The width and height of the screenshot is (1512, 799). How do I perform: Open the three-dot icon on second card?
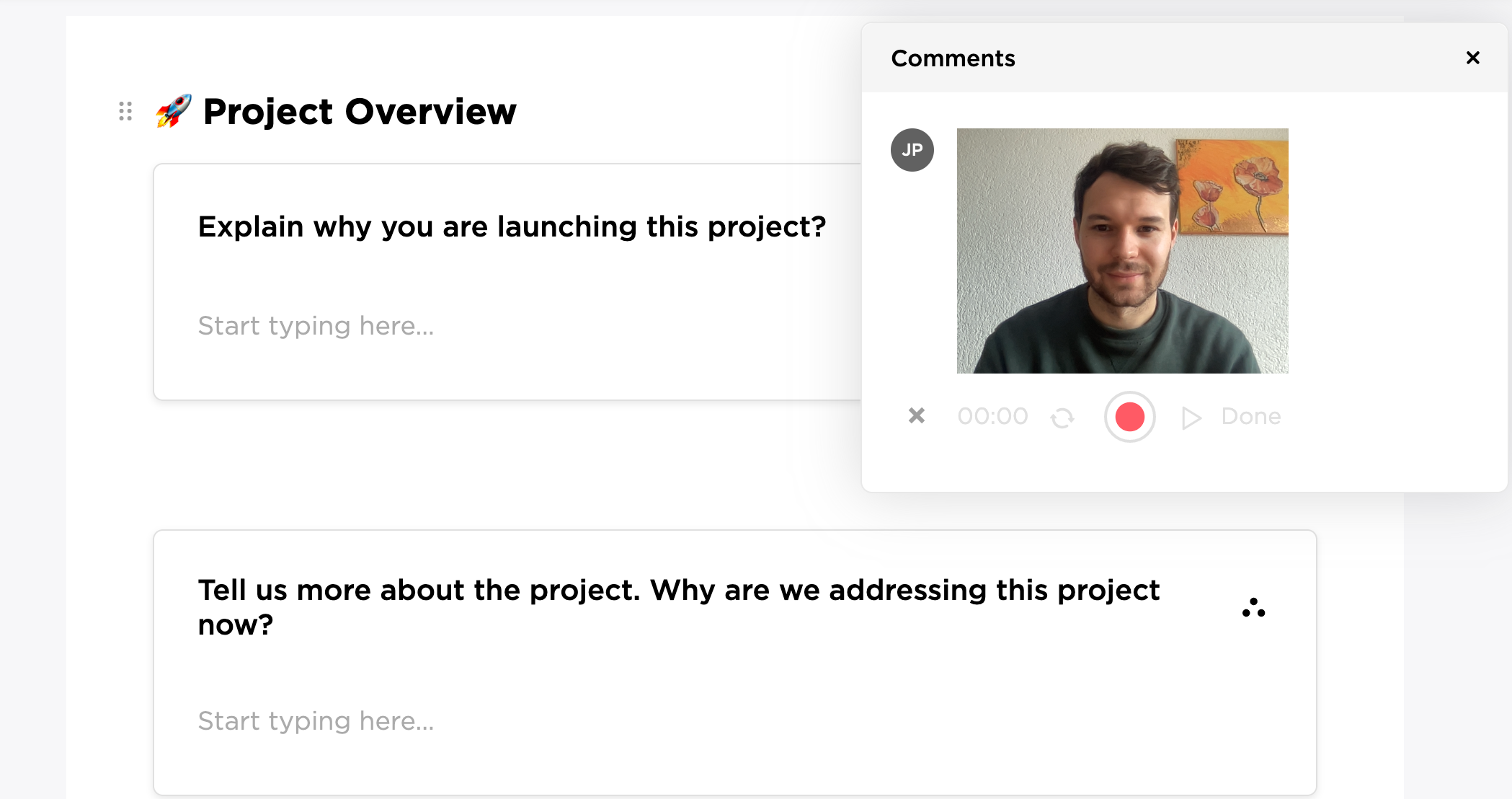[x=1253, y=608]
